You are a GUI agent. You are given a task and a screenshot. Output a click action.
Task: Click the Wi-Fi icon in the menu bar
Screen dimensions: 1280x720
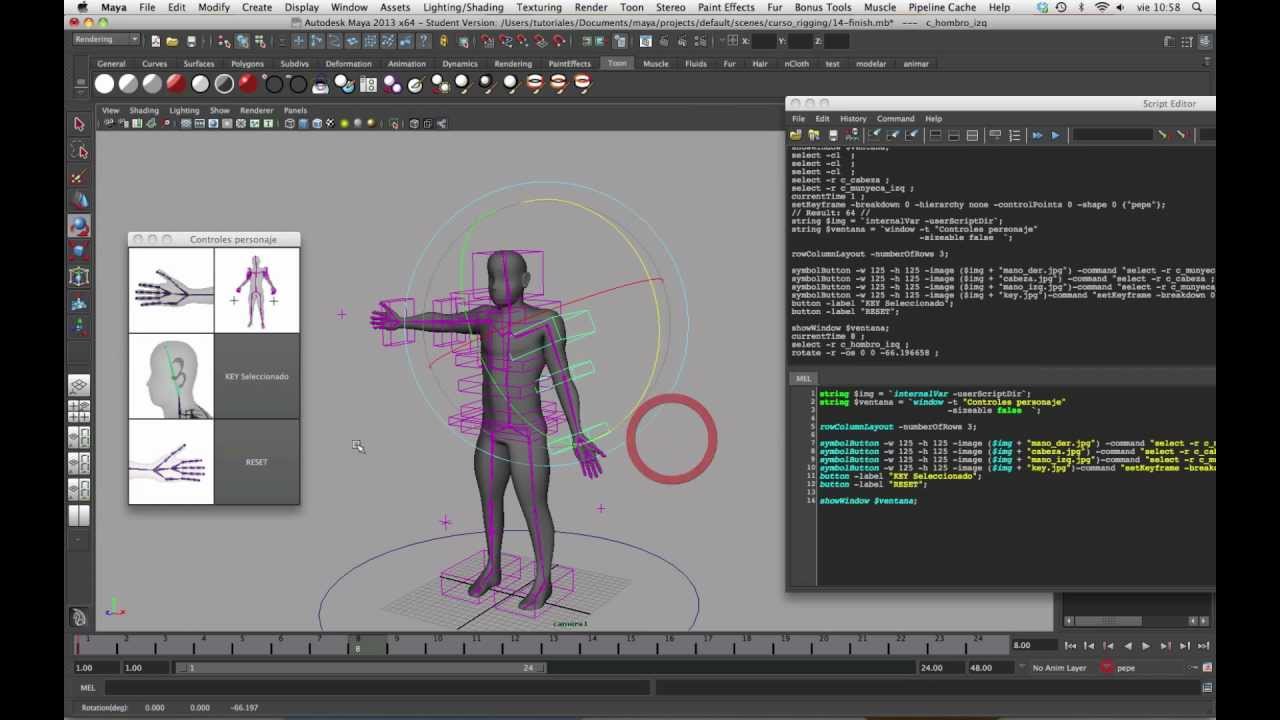(x=1102, y=7)
